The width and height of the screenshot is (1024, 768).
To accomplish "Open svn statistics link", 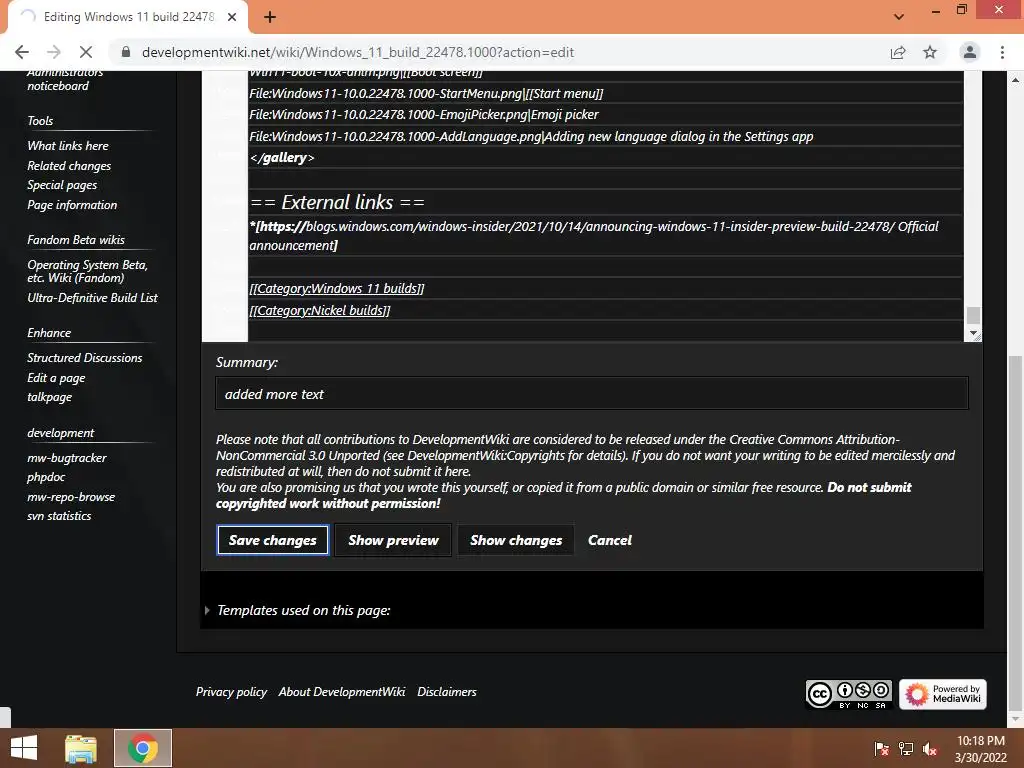I will [x=59, y=516].
